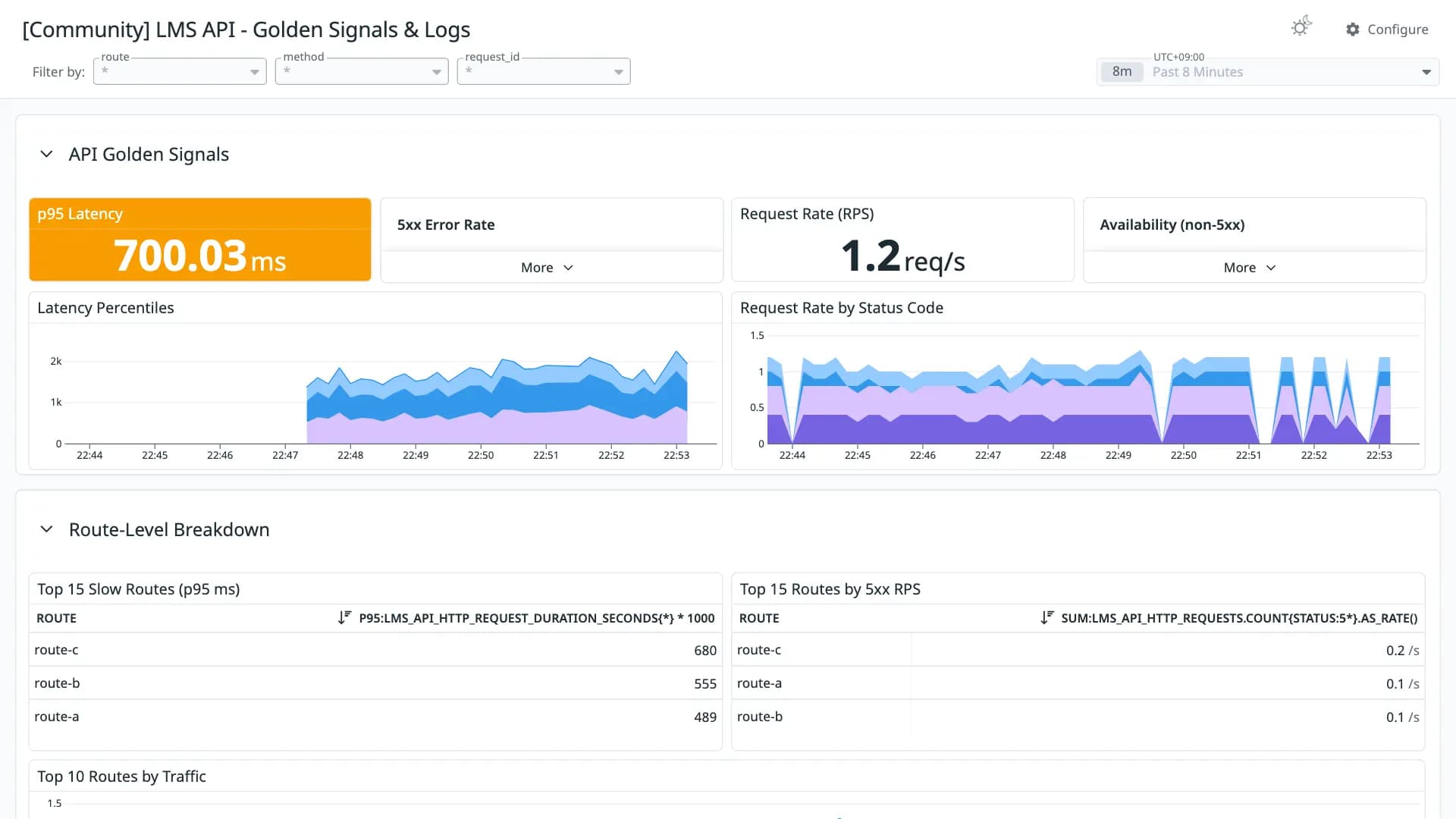Open the request_id filter dropdown
Screen dimensions: 1456x819
click(544, 71)
